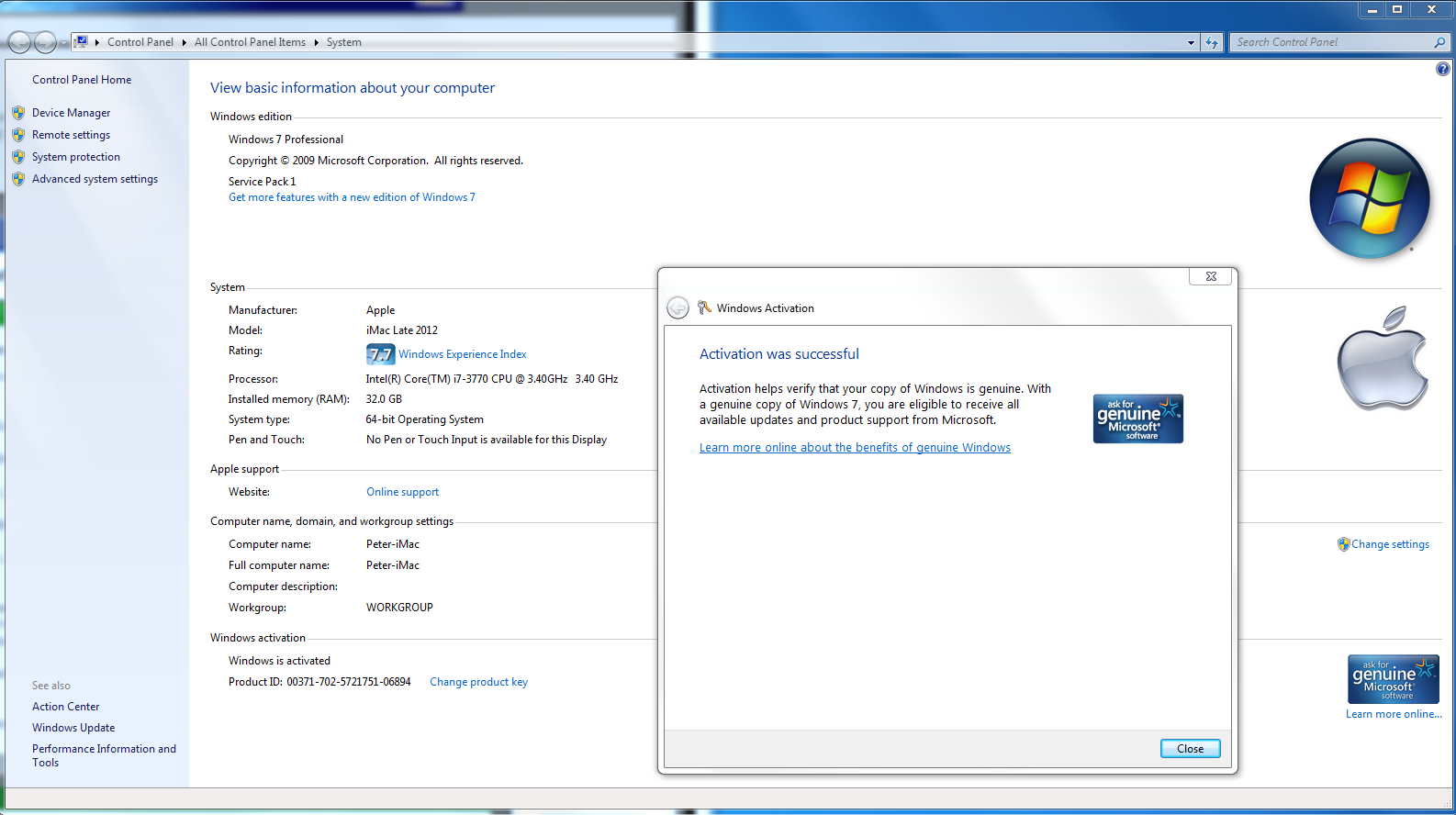Open the Change product key link
Viewport: 1456px width, 815px height.
pos(479,682)
